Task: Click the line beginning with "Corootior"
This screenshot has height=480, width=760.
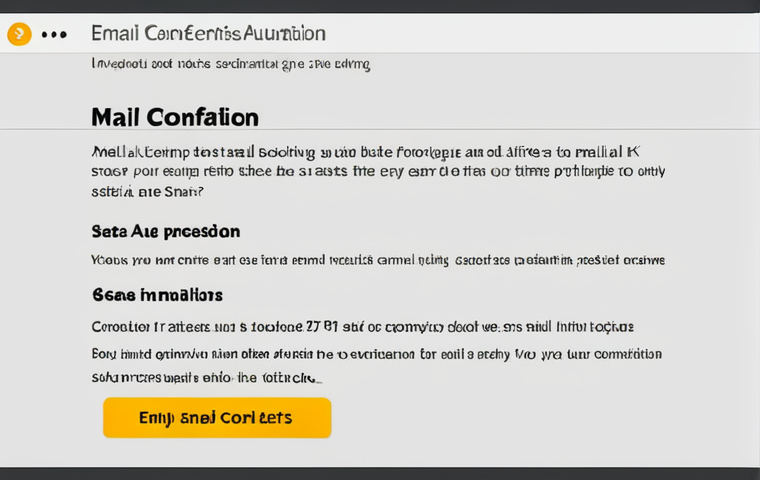Action: point(363,327)
